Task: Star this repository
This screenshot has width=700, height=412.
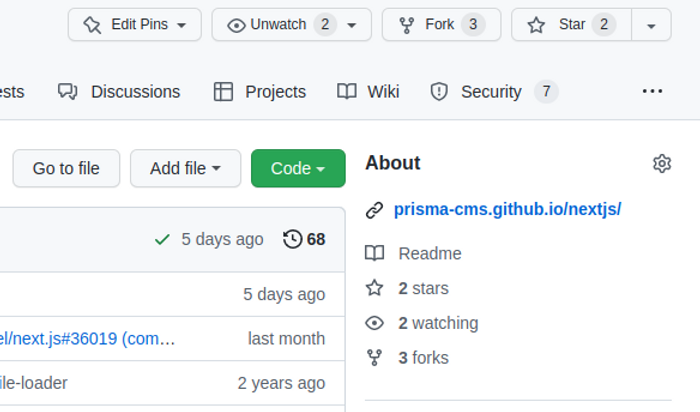Action: 571,25
